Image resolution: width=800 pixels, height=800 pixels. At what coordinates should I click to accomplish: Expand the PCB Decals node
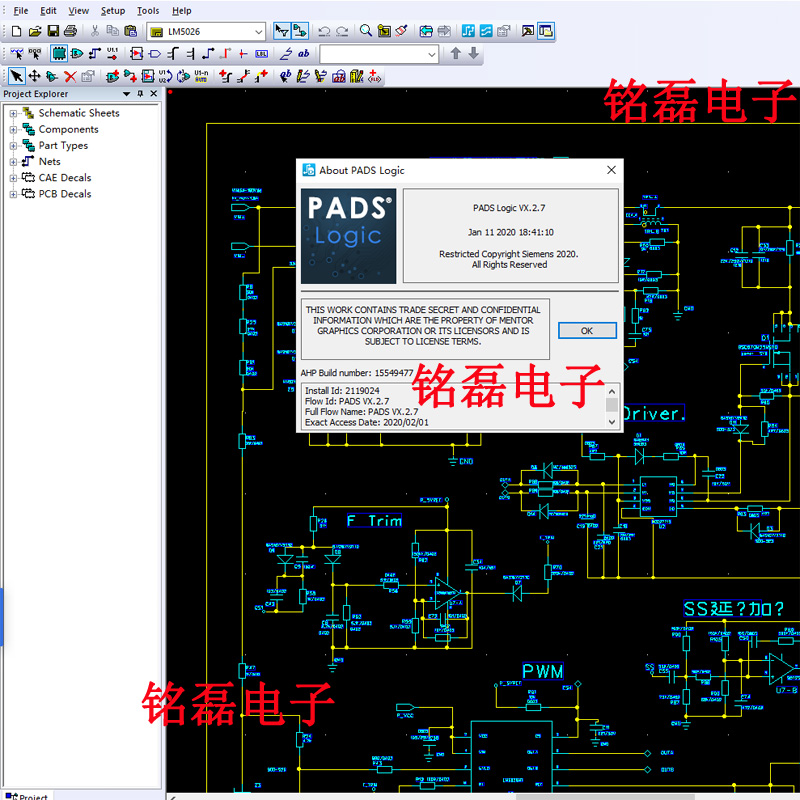pyautogui.click(x=13, y=194)
